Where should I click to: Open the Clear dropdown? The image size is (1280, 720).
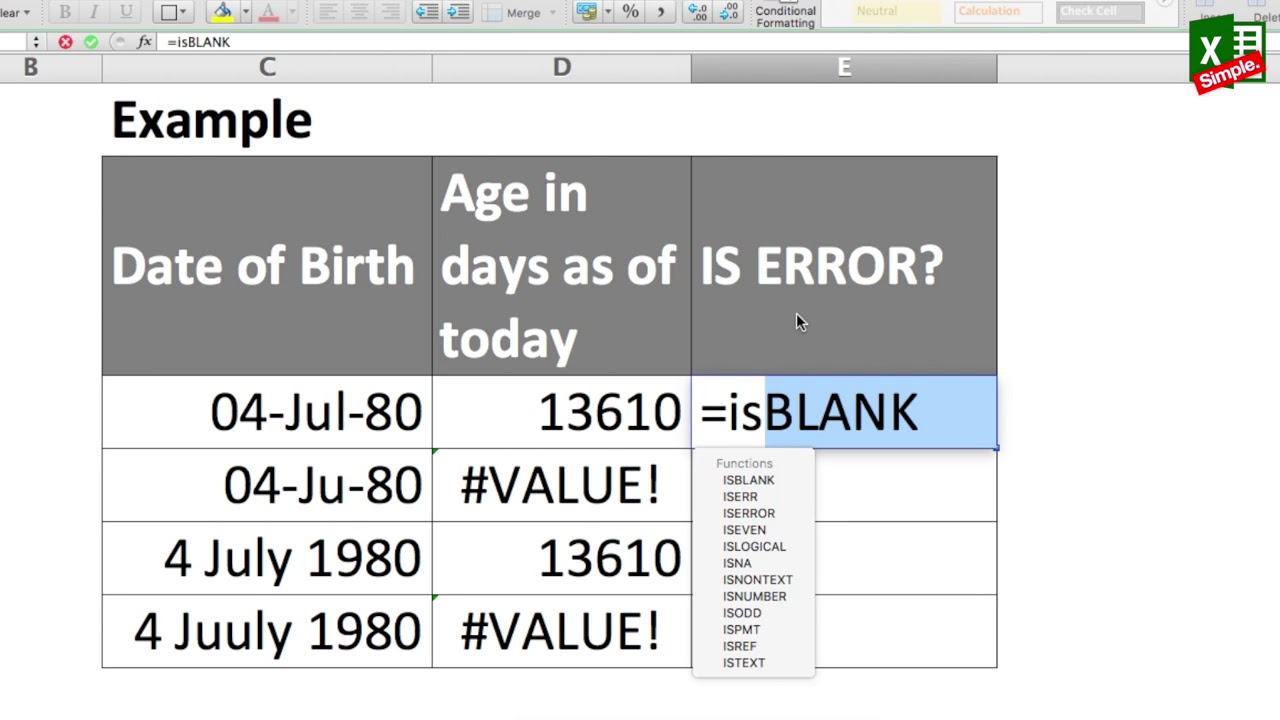pyautogui.click(x=15, y=12)
